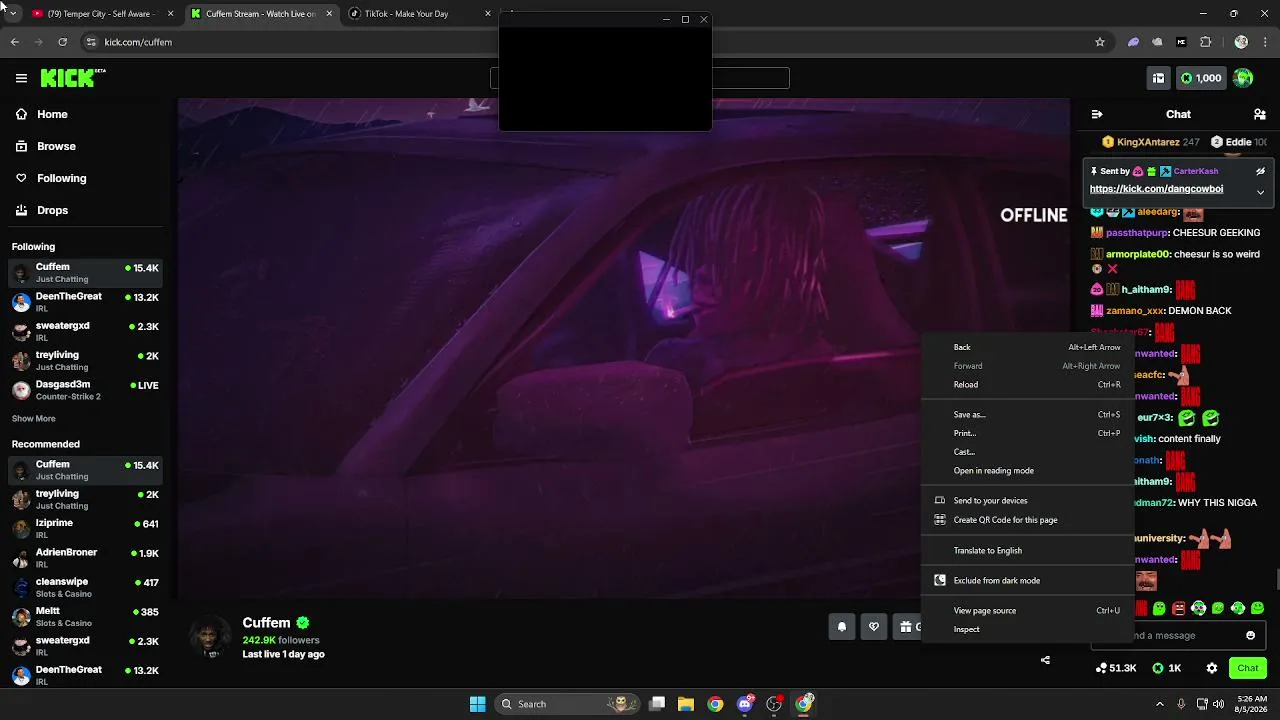Open the Kick user avatar menu
Viewport: 1280px width, 720px height.
click(x=1243, y=78)
